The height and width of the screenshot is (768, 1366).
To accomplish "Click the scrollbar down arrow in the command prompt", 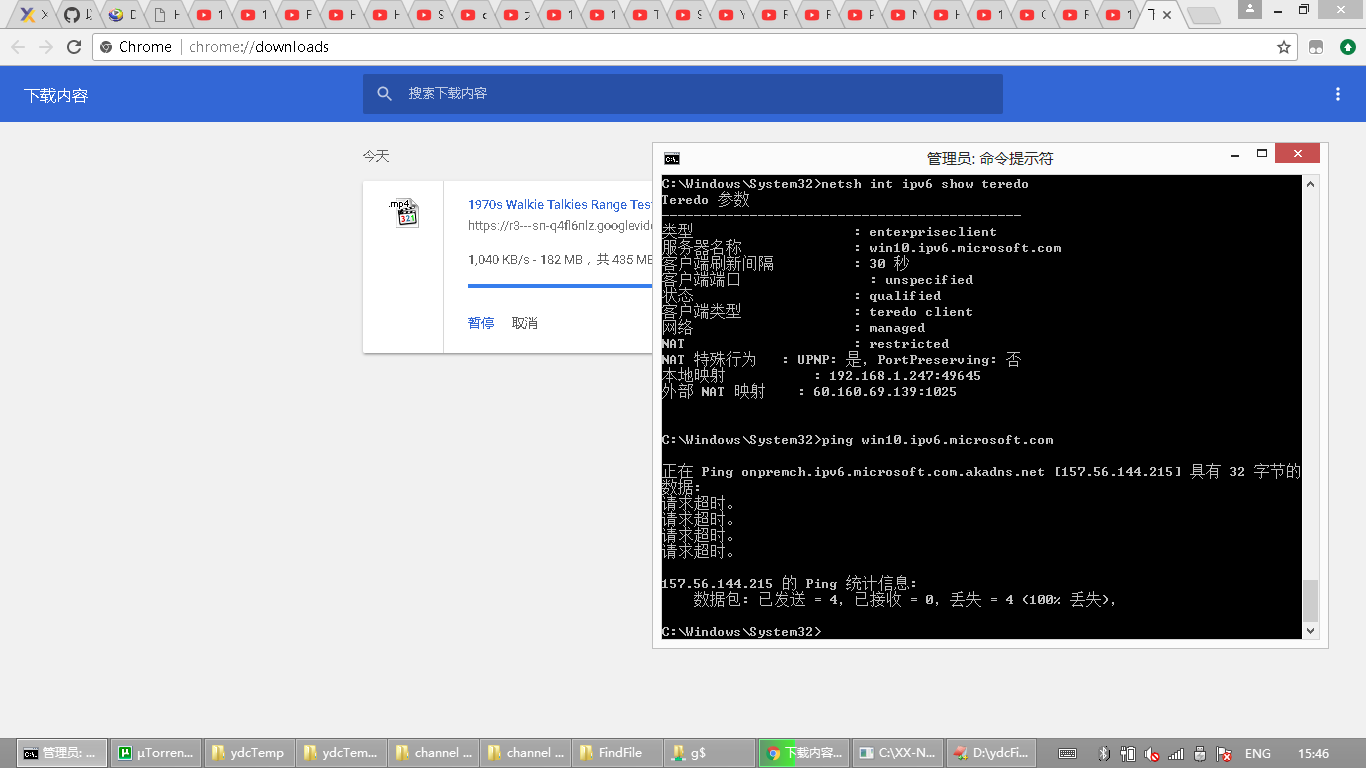I will pyautogui.click(x=1310, y=630).
